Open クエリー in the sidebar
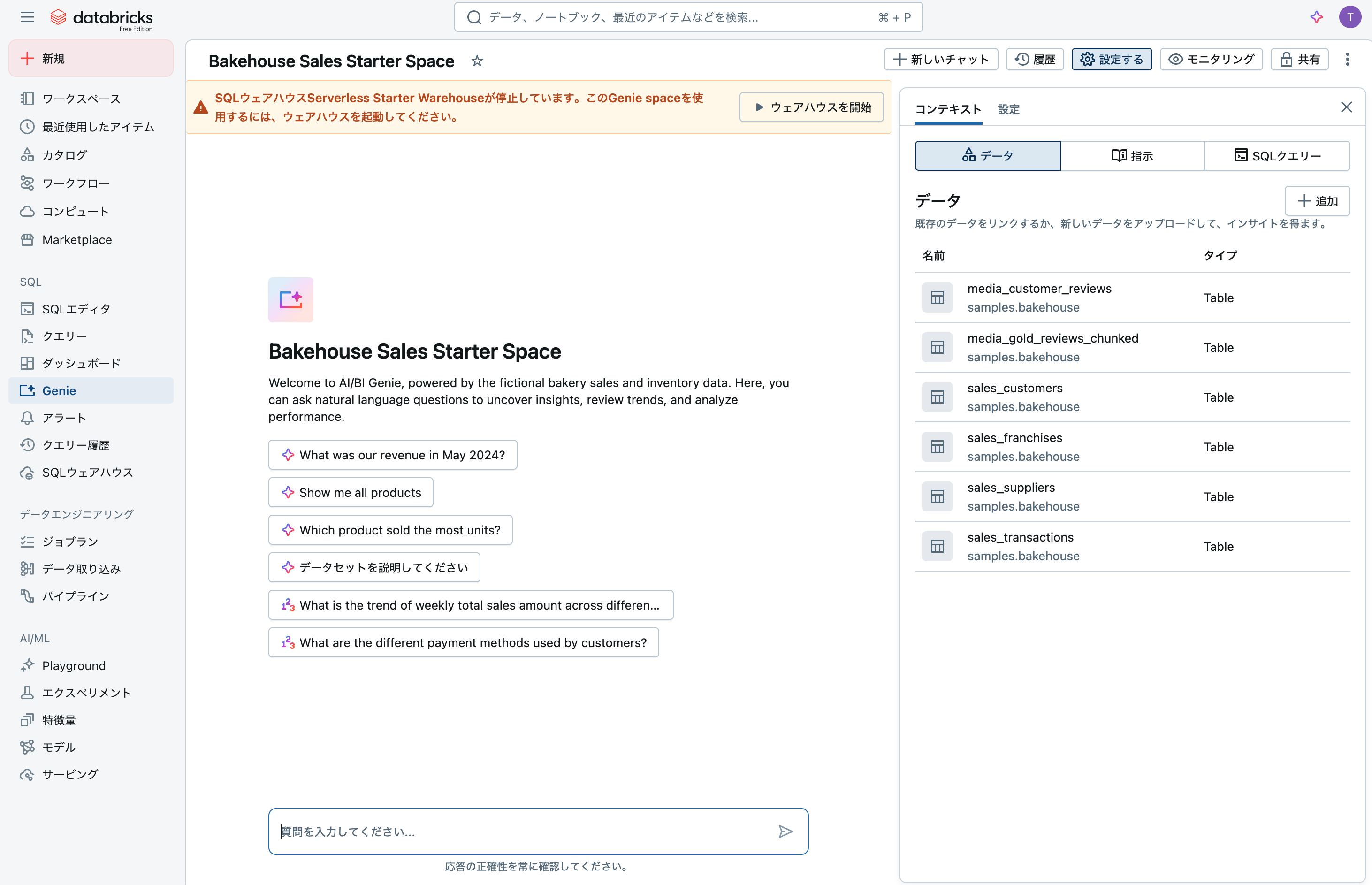The image size is (1372, 885). click(x=91, y=336)
